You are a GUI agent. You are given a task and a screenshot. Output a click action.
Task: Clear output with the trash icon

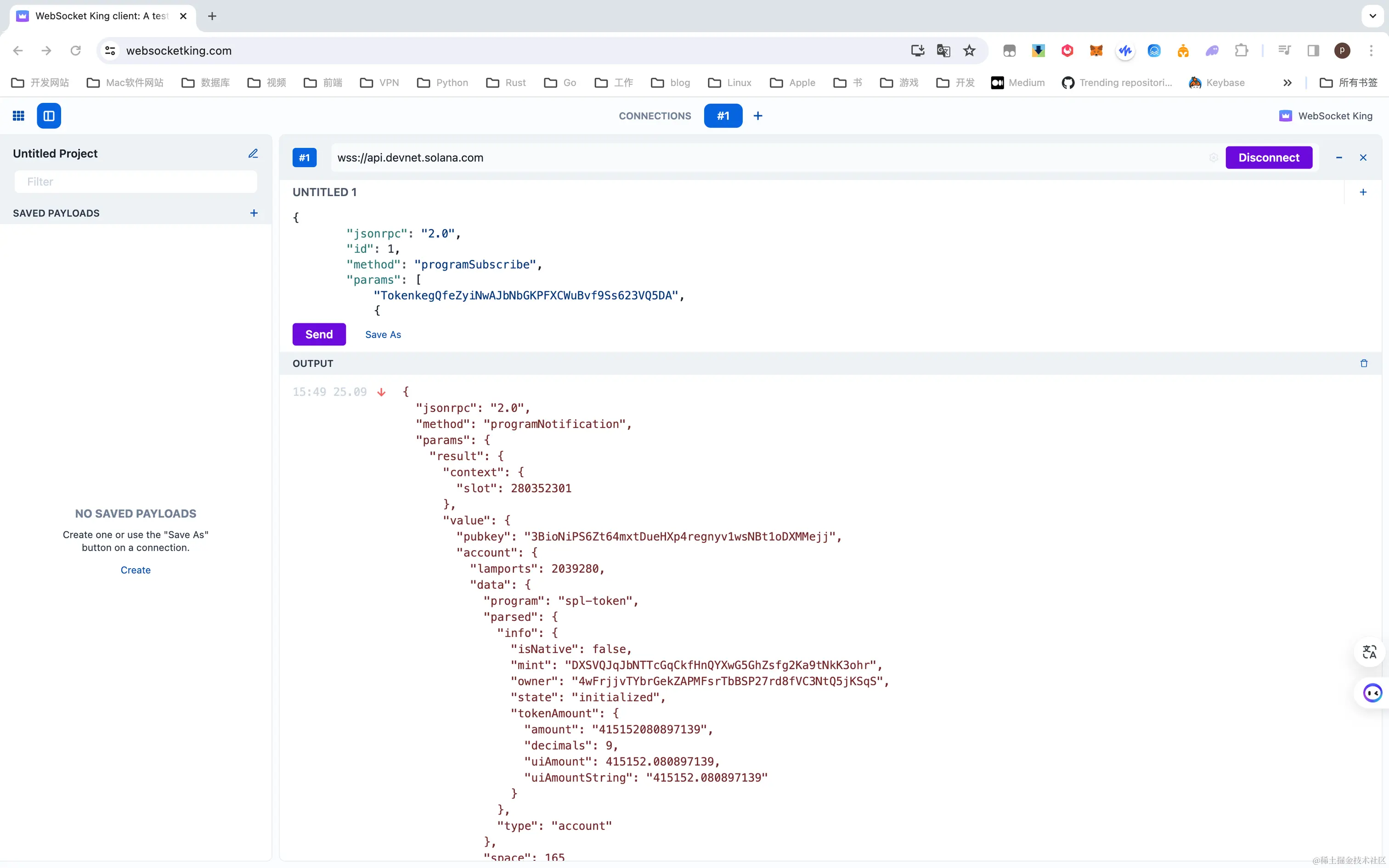pyautogui.click(x=1364, y=363)
